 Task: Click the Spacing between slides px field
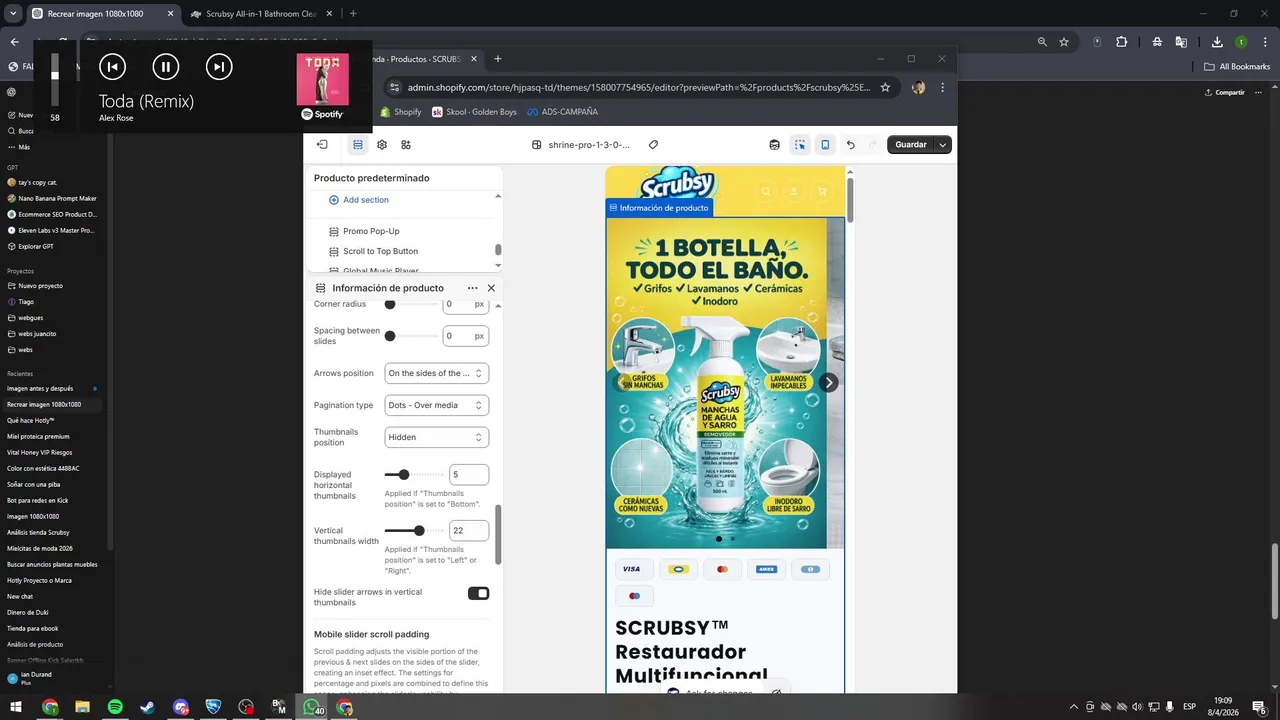[466, 336]
